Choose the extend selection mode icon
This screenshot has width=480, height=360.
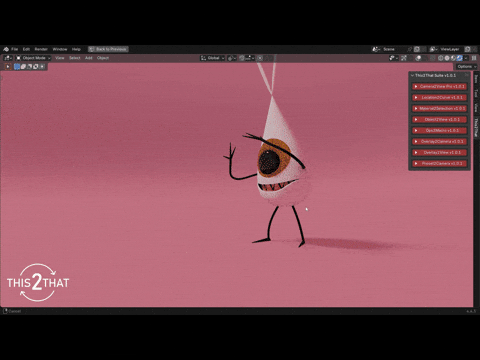click(23, 66)
